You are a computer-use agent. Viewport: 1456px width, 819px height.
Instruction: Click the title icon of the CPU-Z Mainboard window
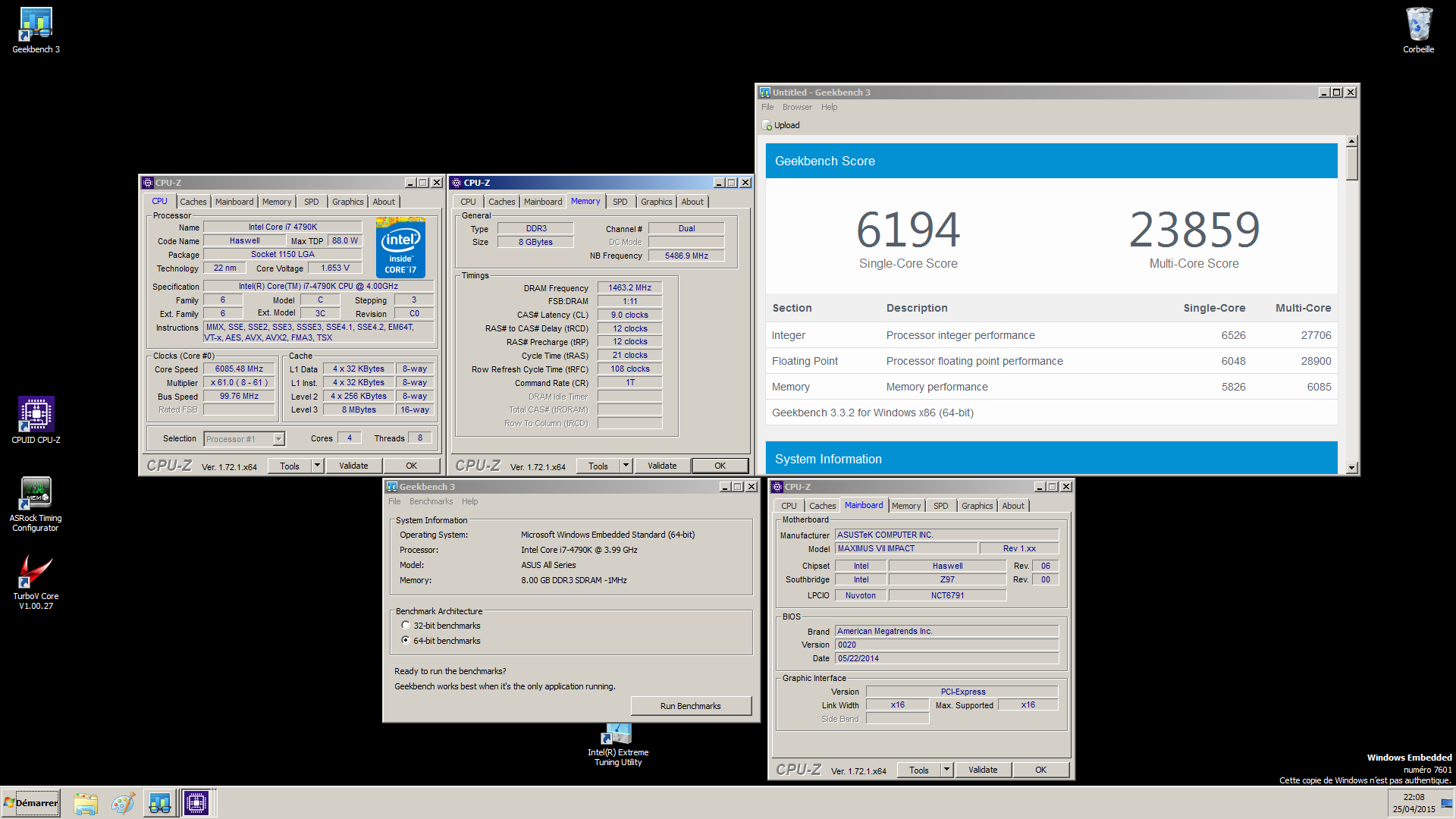777,487
